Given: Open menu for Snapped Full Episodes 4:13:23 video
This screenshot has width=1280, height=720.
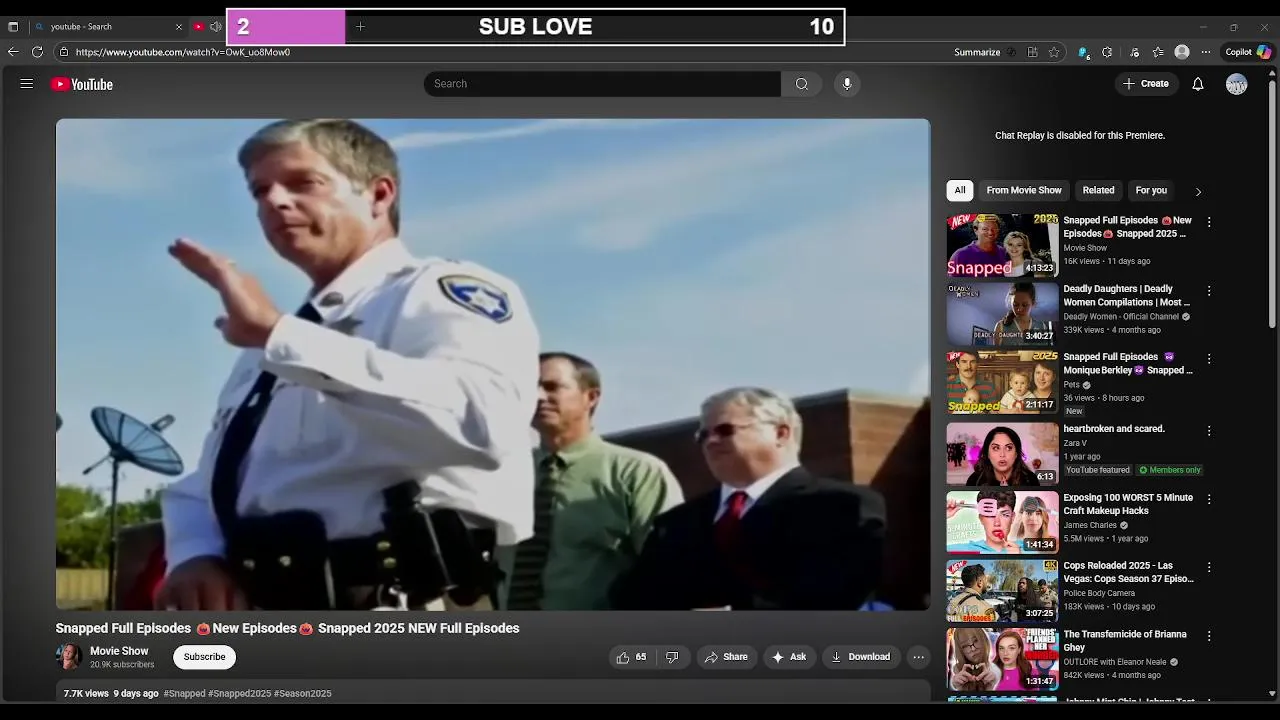Looking at the screenshot, I should click(x=1209, y=222).
